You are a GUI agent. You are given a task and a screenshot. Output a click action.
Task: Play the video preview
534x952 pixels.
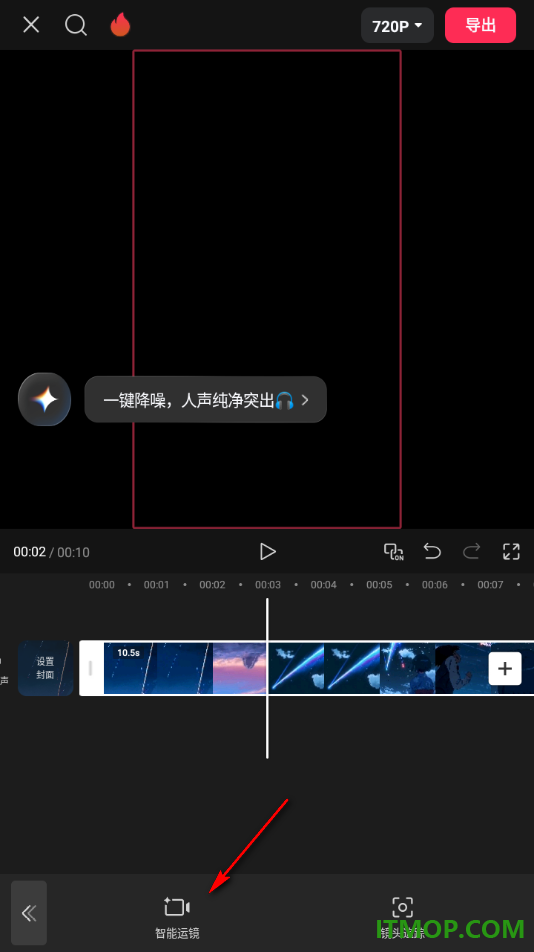pos(267,551)
